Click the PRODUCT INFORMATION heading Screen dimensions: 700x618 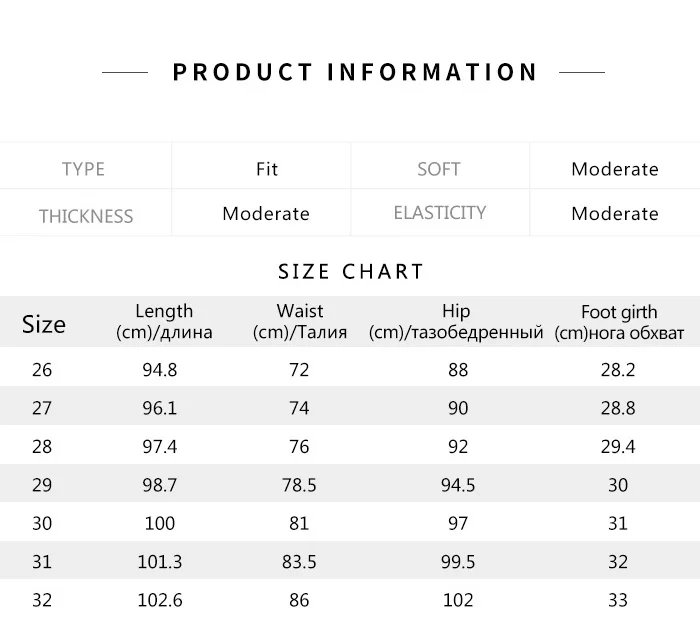pyautogui.click(x=355, y=72)
